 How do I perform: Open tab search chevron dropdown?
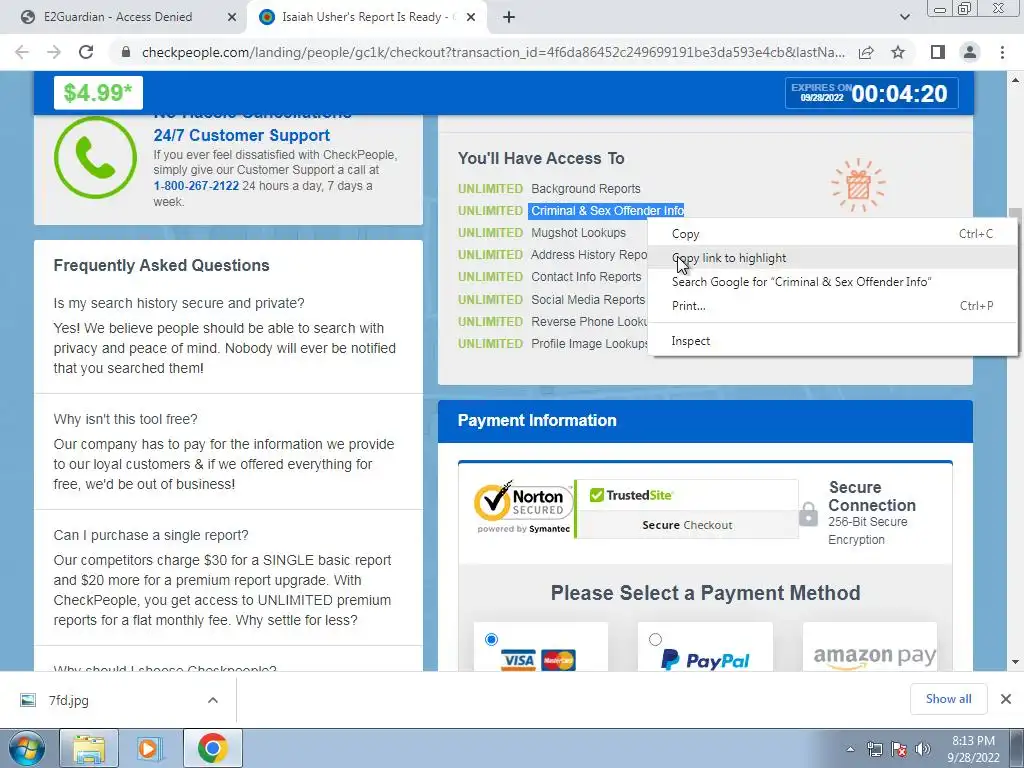click(x=904, y=17)
